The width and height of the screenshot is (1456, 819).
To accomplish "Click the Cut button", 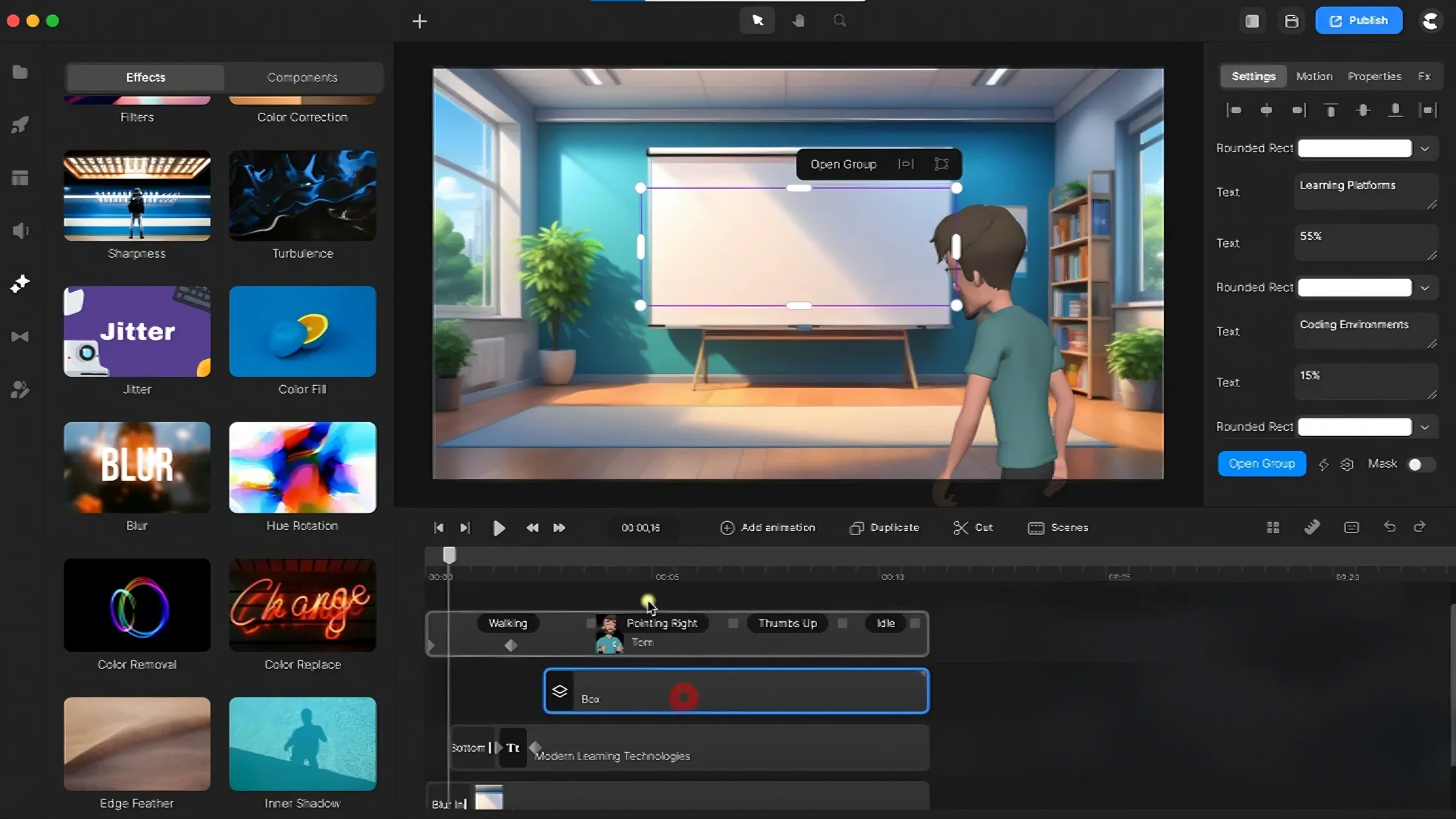I will click(973, 528).
